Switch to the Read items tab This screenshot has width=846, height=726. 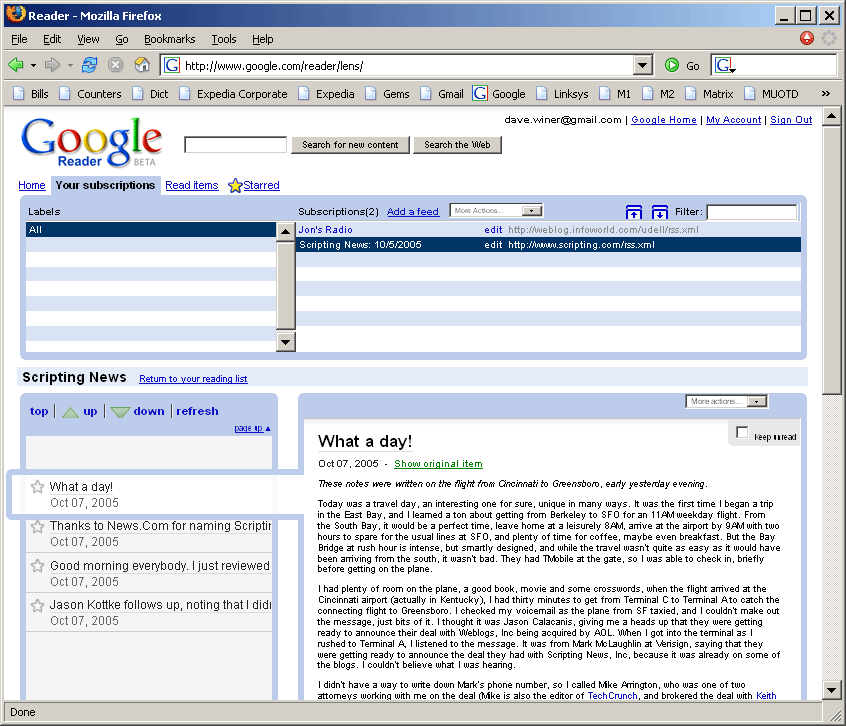[x=192, y=185]
